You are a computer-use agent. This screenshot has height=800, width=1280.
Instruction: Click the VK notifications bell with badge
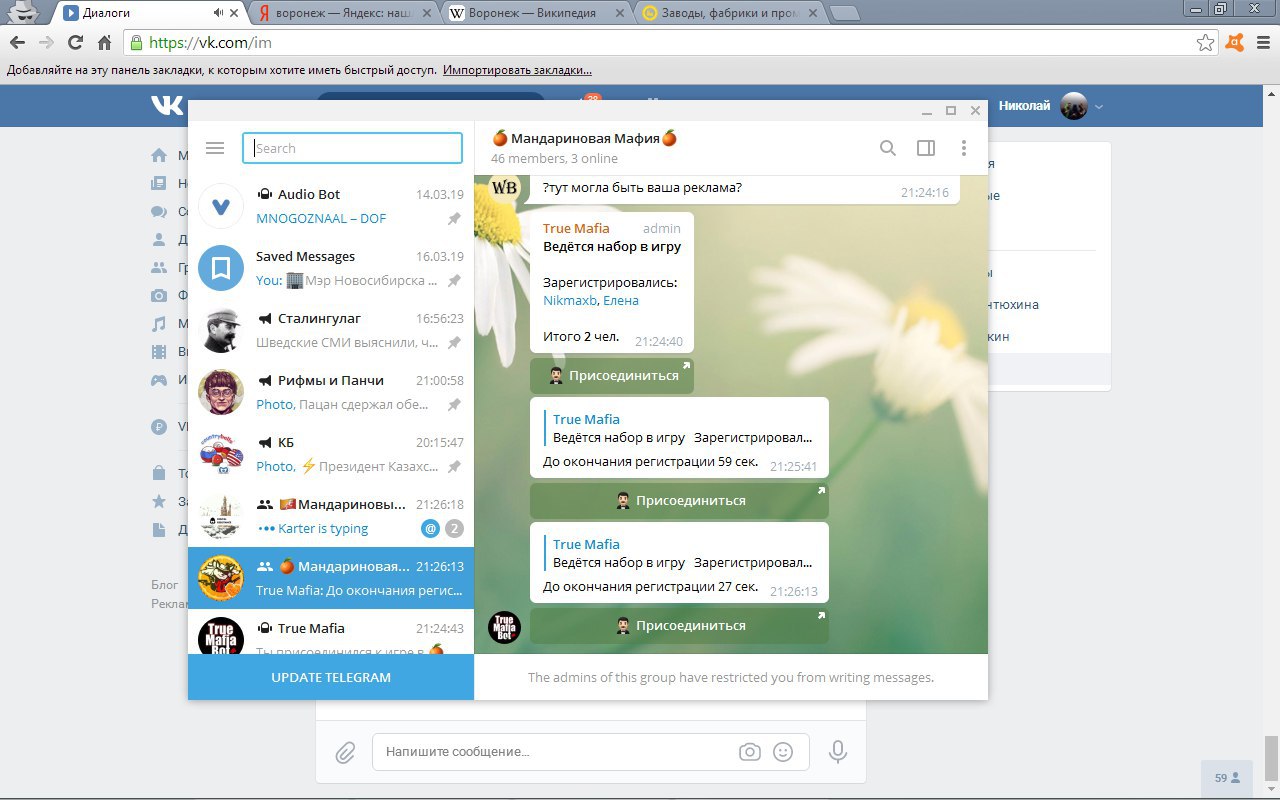[586, 103]
